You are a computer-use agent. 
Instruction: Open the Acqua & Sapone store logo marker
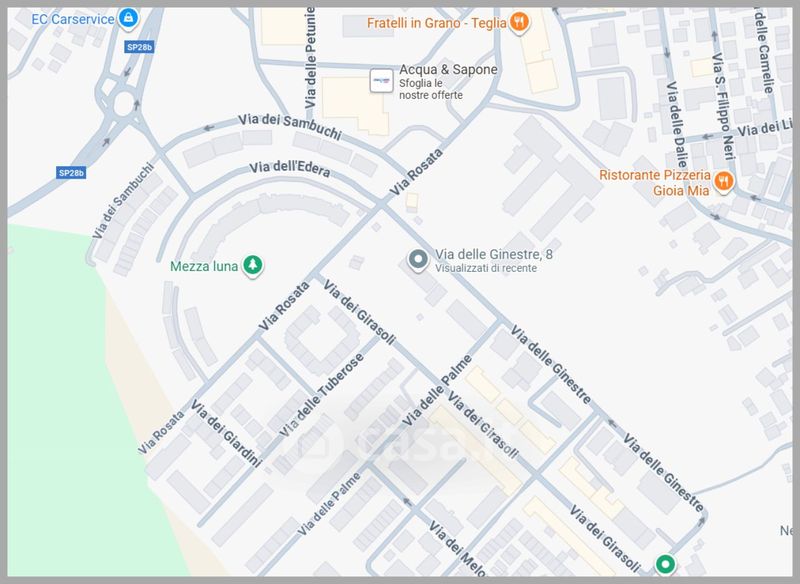(x=381, y=81)
